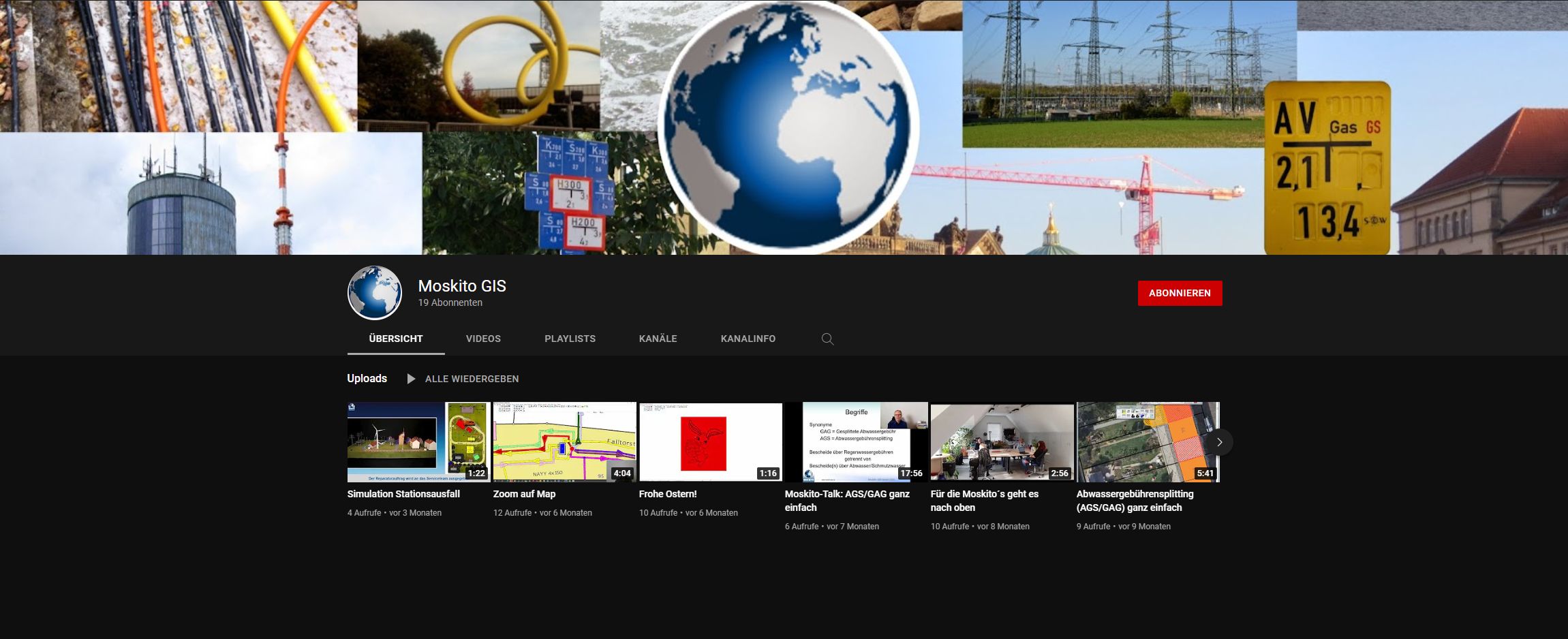
Task: Click the YouTube-style play area of Frohe Ostern thumbnail
Action: click(x=710, y=441)
